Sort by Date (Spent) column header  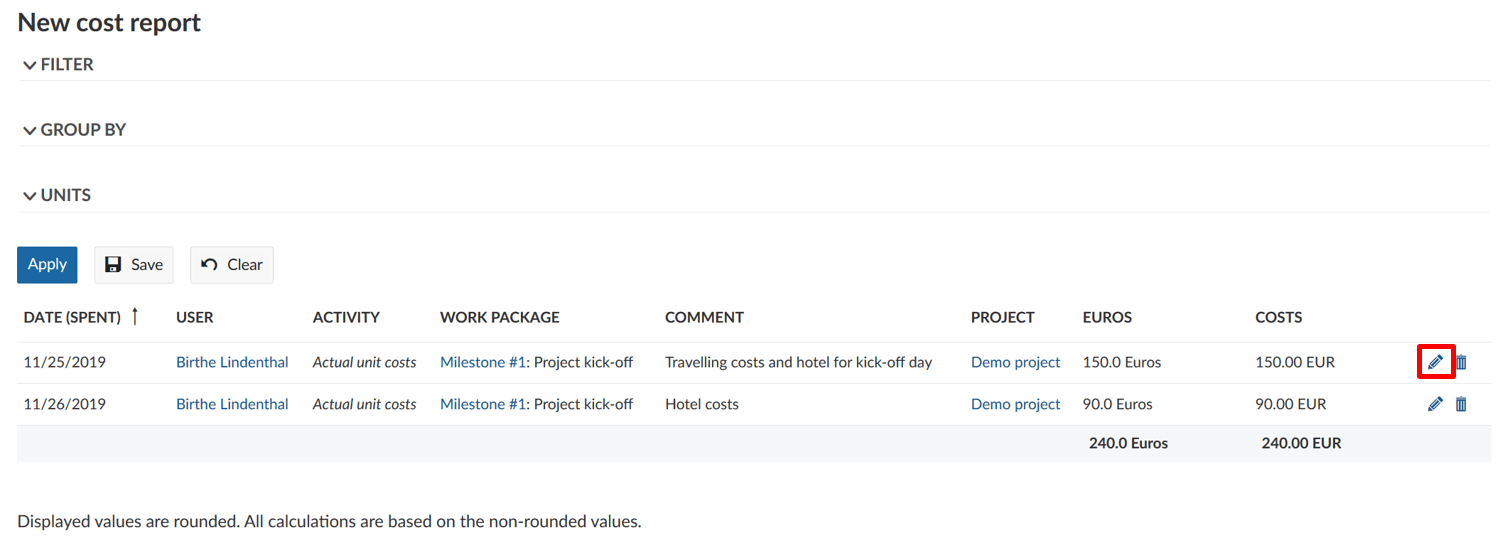coord(72,317)
